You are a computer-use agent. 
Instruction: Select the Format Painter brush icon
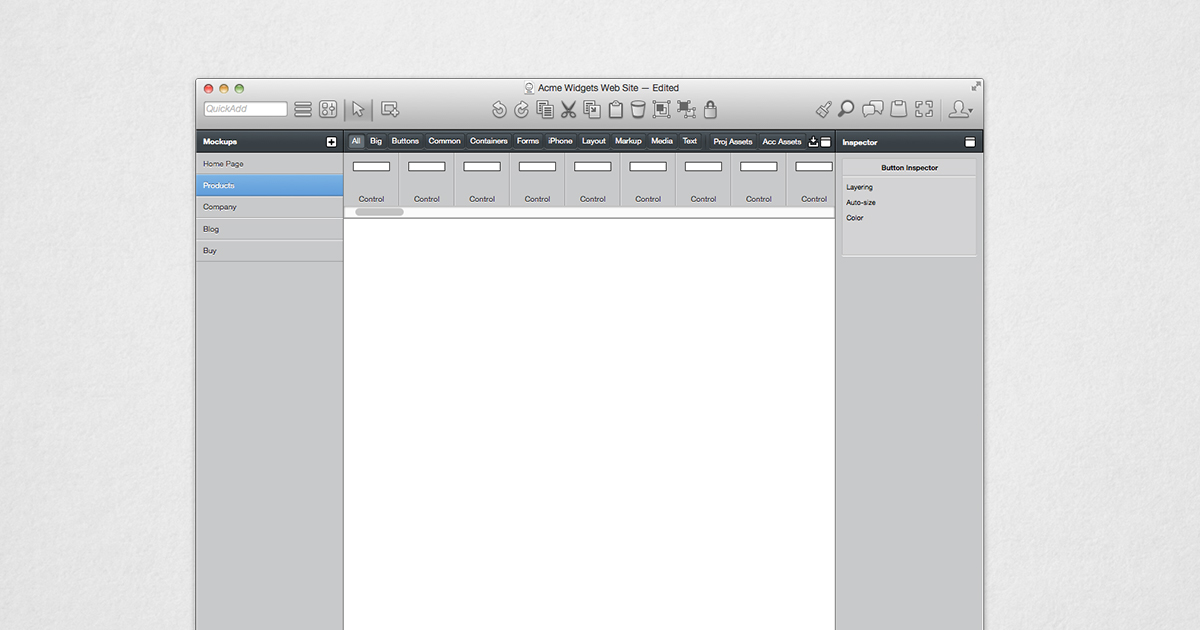coord(824,110)
